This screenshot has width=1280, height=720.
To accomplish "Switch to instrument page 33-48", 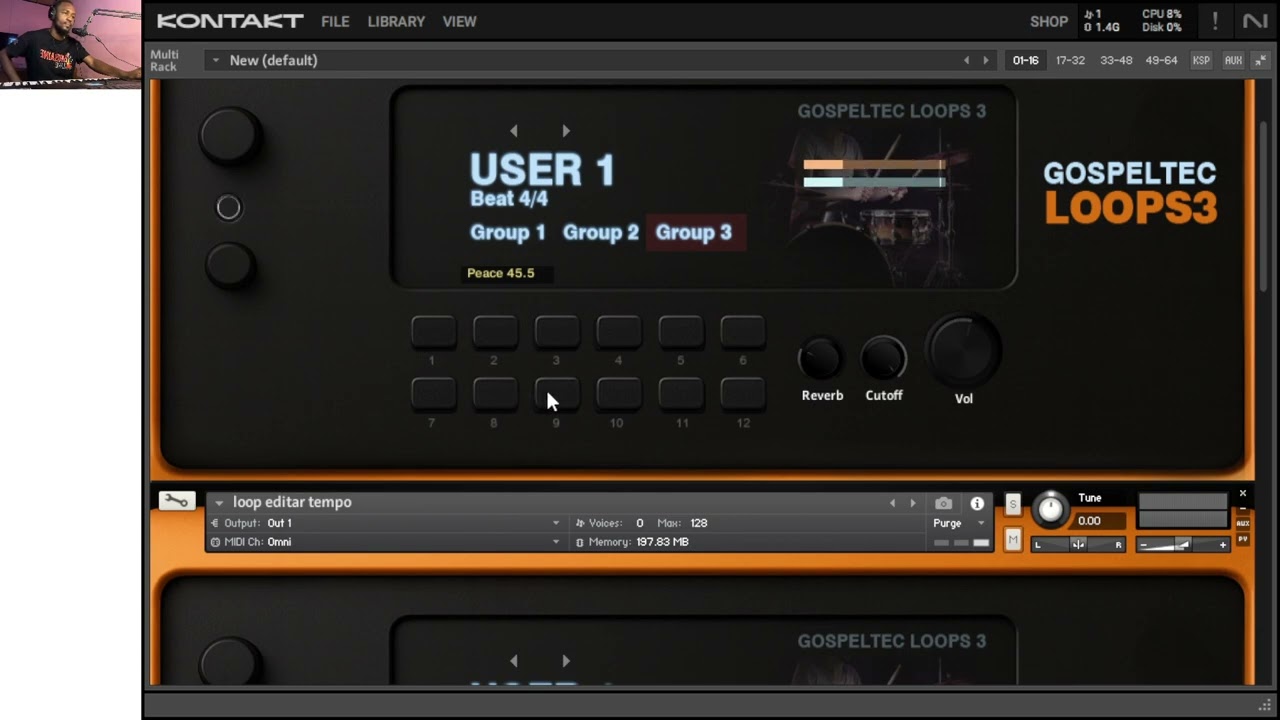I will click(x=1116, y=60).
